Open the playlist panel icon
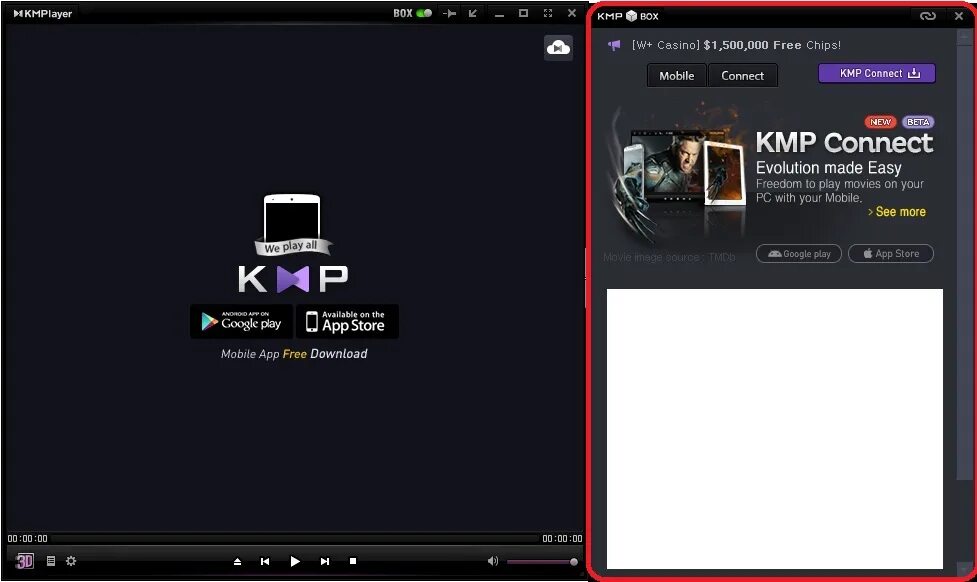 (50, 561)
